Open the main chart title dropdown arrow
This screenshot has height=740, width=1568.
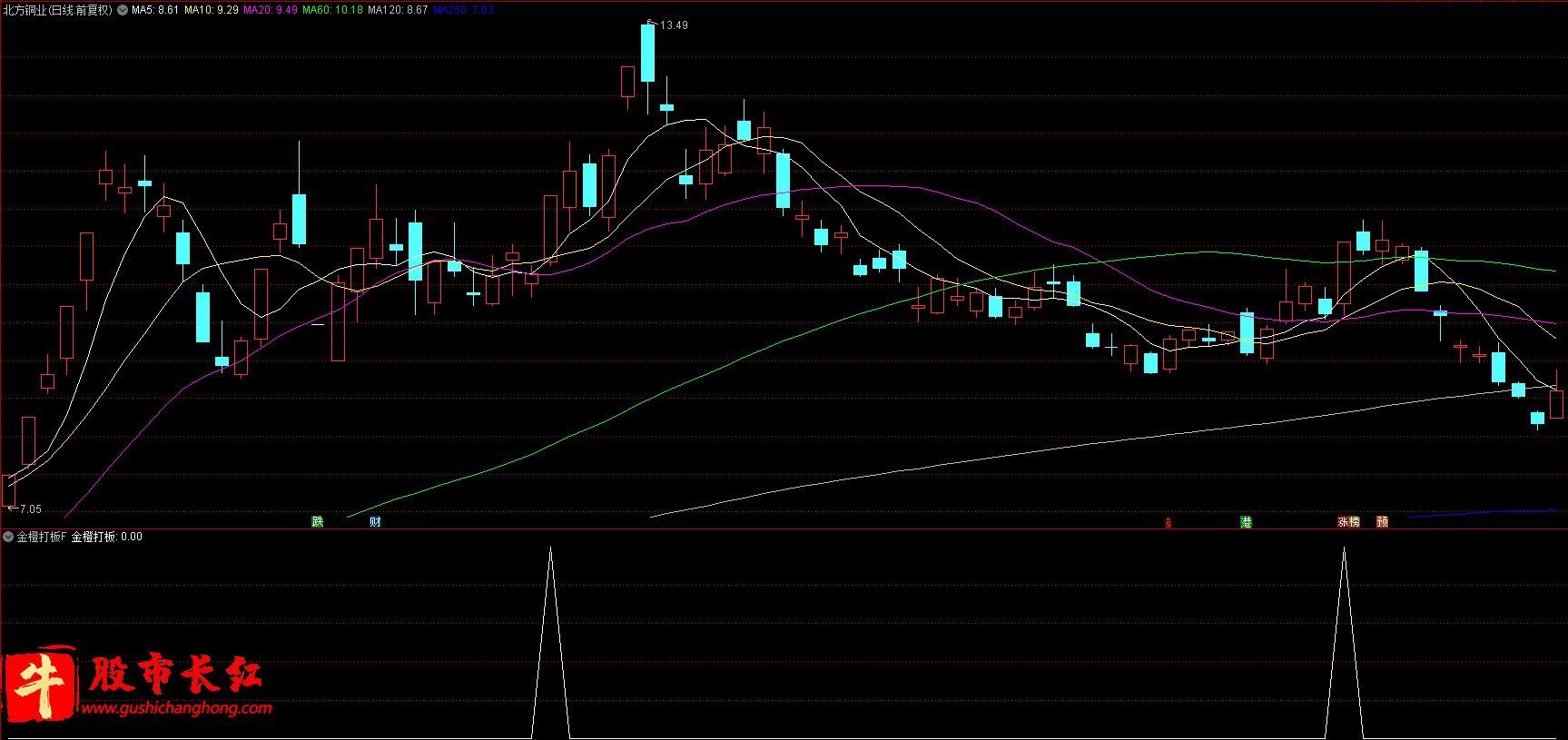click(x=123, y=10)
